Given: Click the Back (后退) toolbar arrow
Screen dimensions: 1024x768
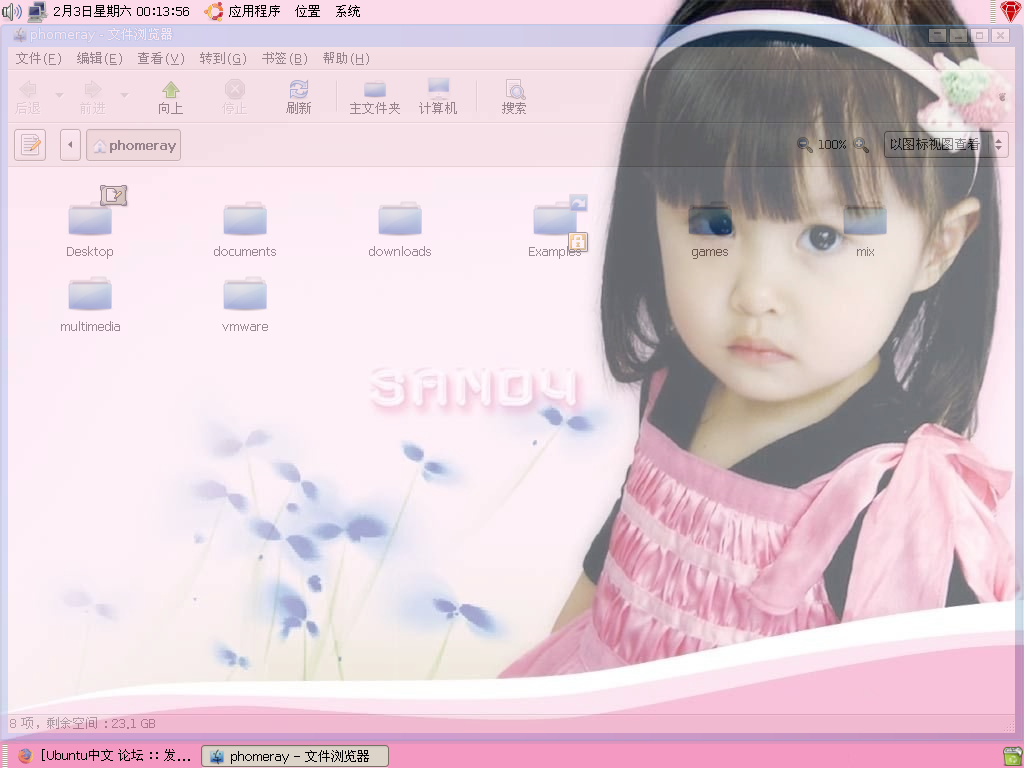Looking at the screenshot, I should click(28, 97).
